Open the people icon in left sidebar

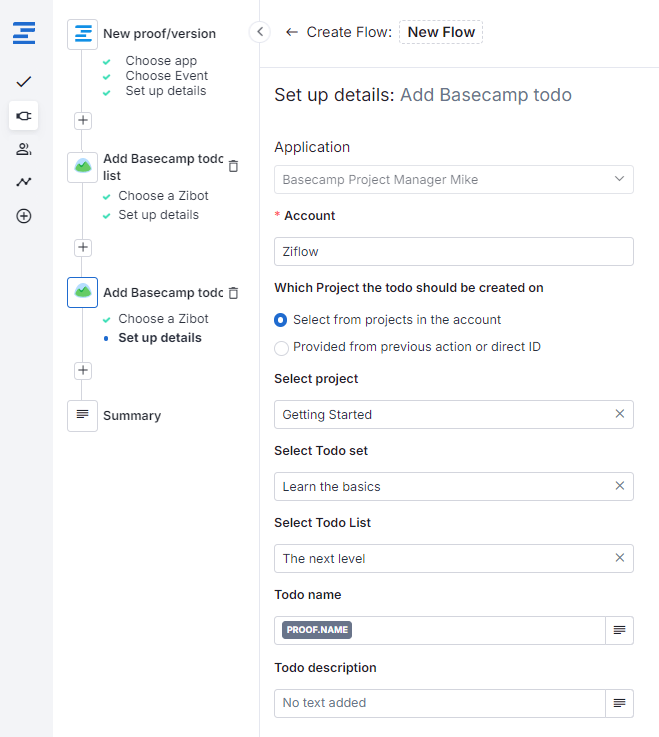[24, 149]
